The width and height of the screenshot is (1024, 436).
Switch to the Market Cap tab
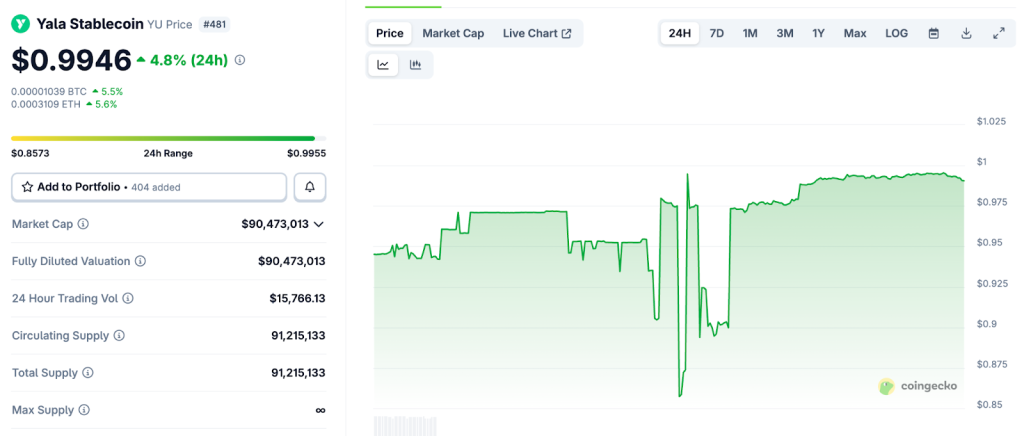coord(453,33)
